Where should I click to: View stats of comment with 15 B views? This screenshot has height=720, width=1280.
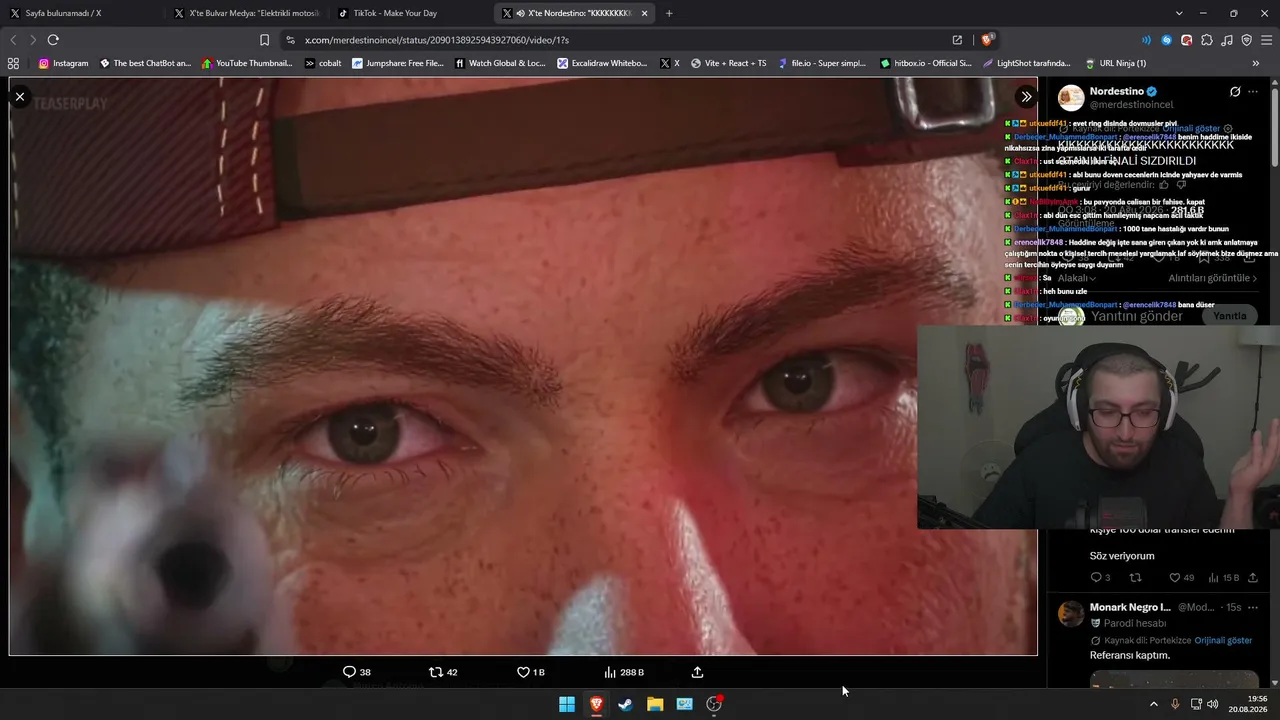(1224, 578)
